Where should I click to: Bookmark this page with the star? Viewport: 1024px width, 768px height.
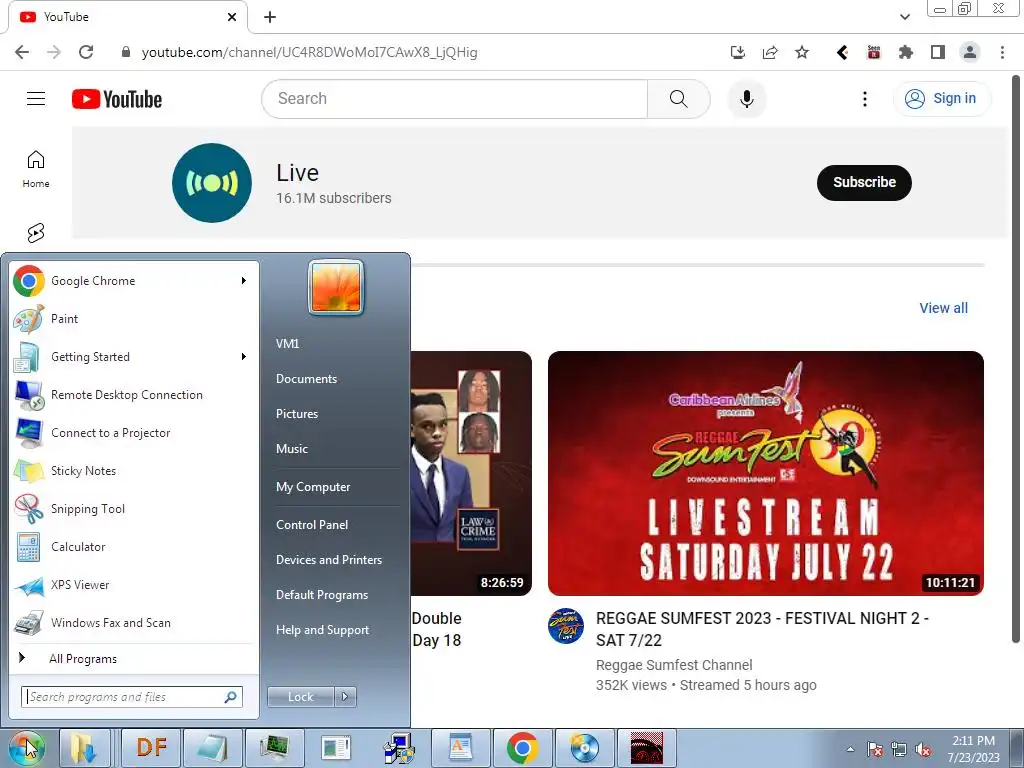point(802,52)
